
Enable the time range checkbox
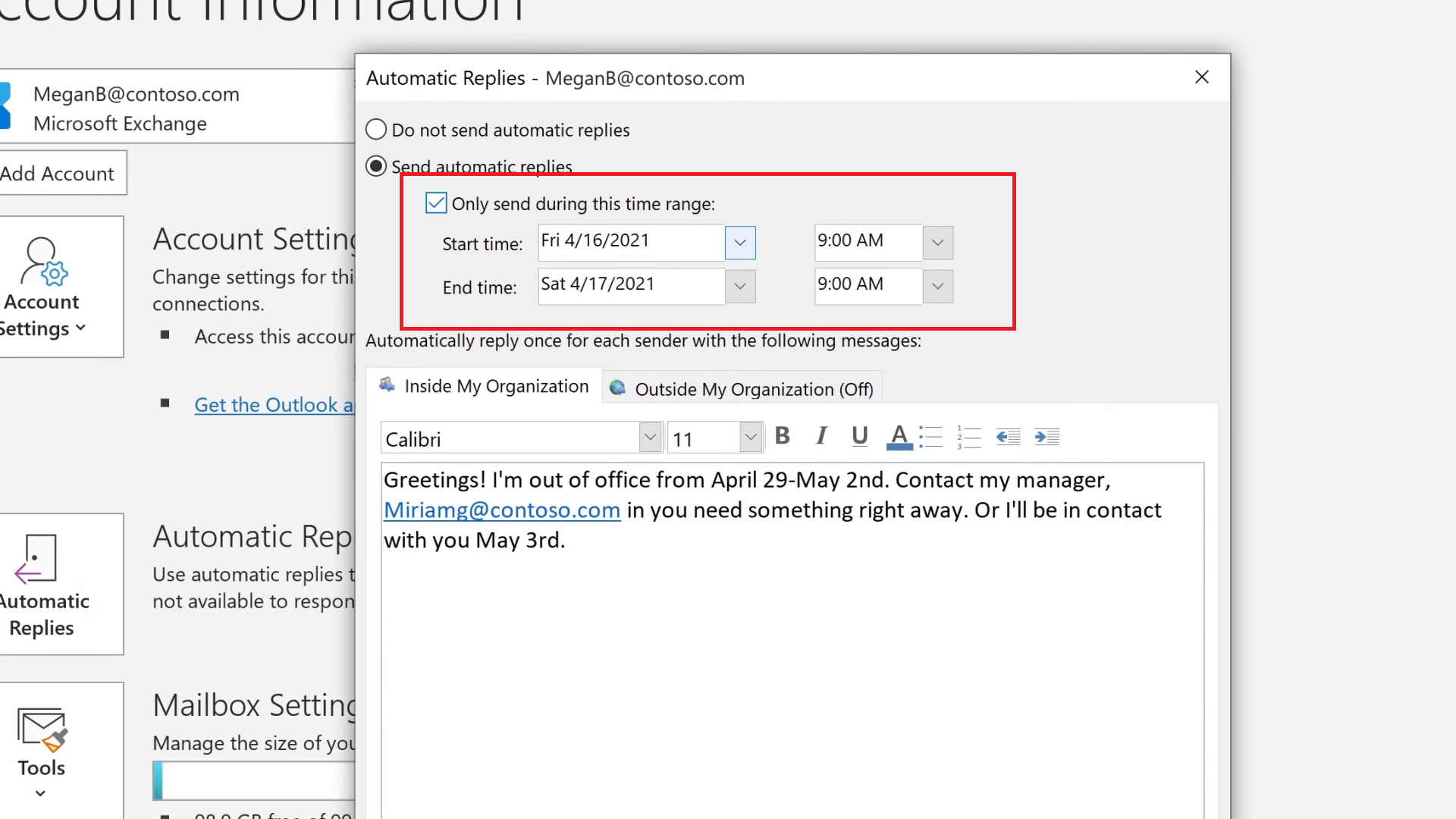coord(437,203)
